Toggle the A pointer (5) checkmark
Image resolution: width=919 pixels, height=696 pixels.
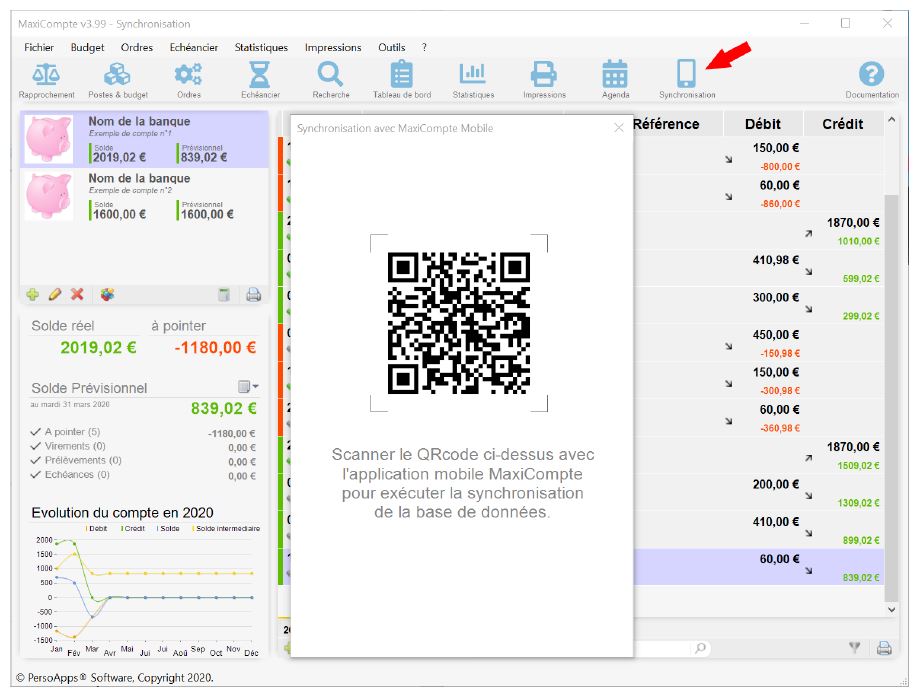point(36,432)
